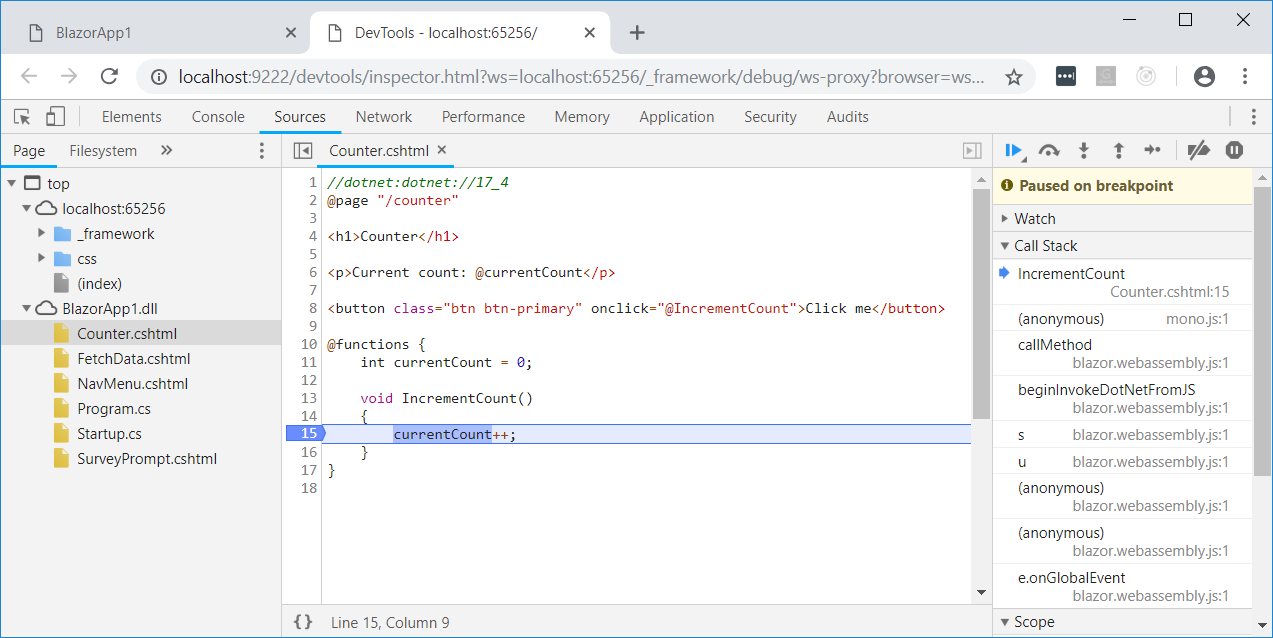
Task: Deactivate all breakpoints
Action: pyautogui.click(x=1198, y=150)
